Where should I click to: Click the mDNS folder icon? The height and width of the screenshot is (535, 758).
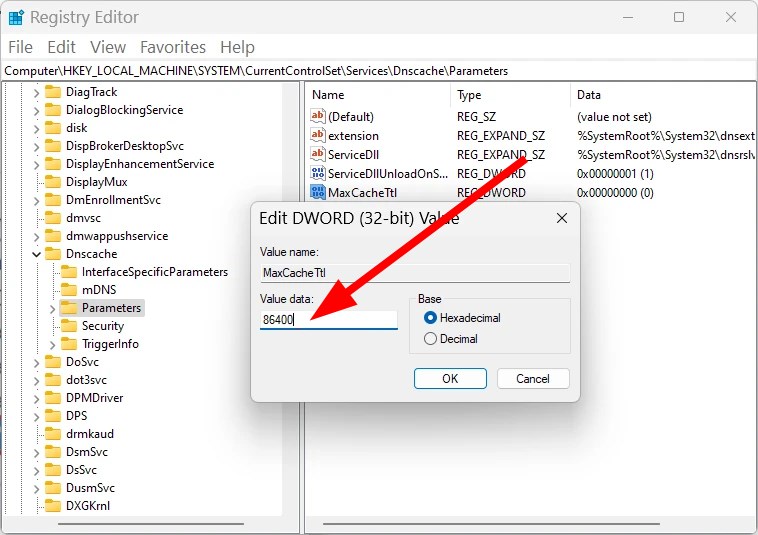69,289
